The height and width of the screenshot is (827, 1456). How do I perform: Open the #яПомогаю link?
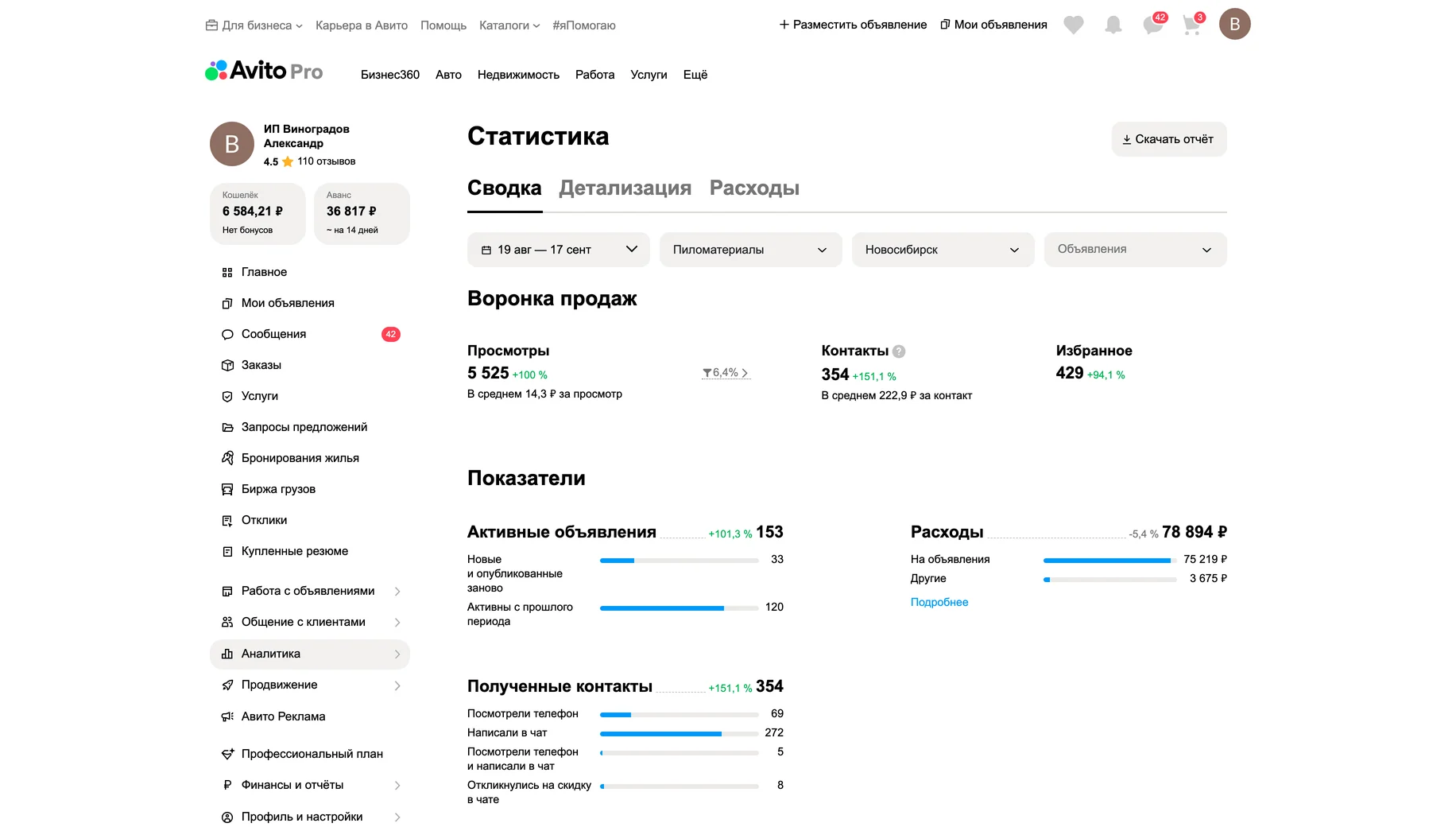coord(584,25)
